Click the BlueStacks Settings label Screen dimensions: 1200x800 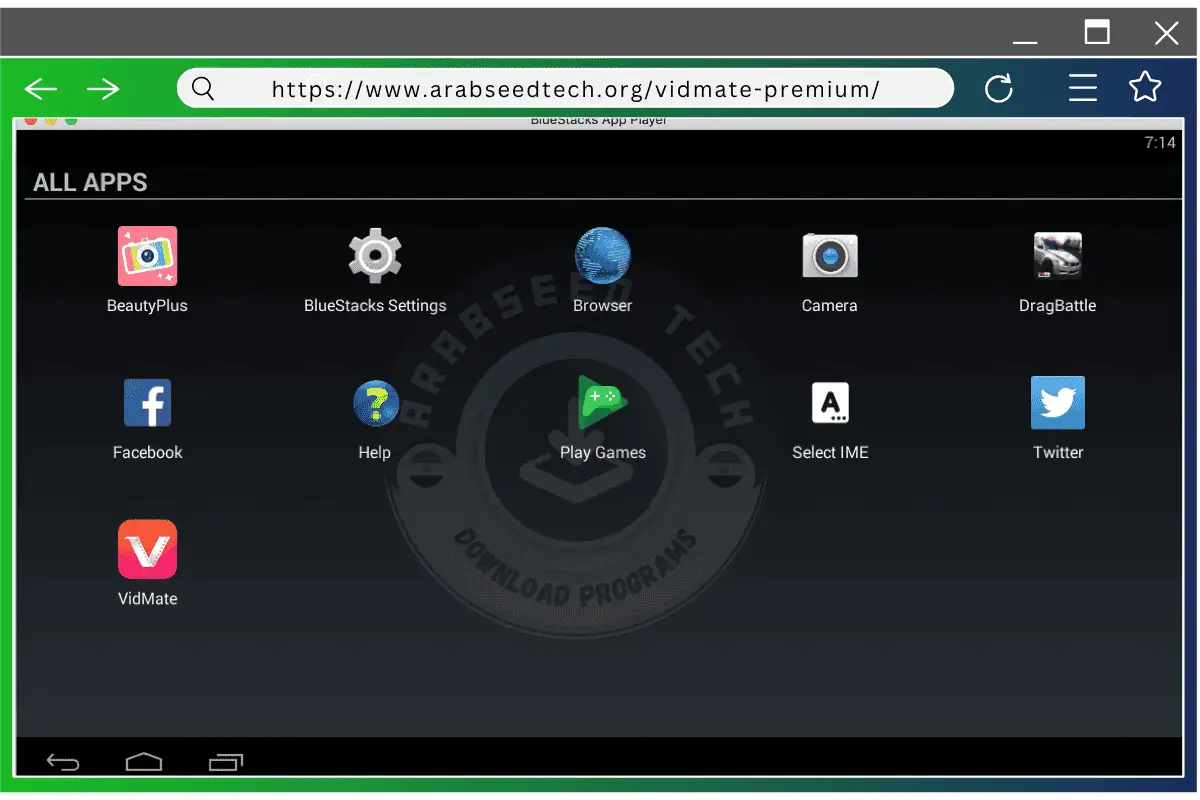point(375,306)
